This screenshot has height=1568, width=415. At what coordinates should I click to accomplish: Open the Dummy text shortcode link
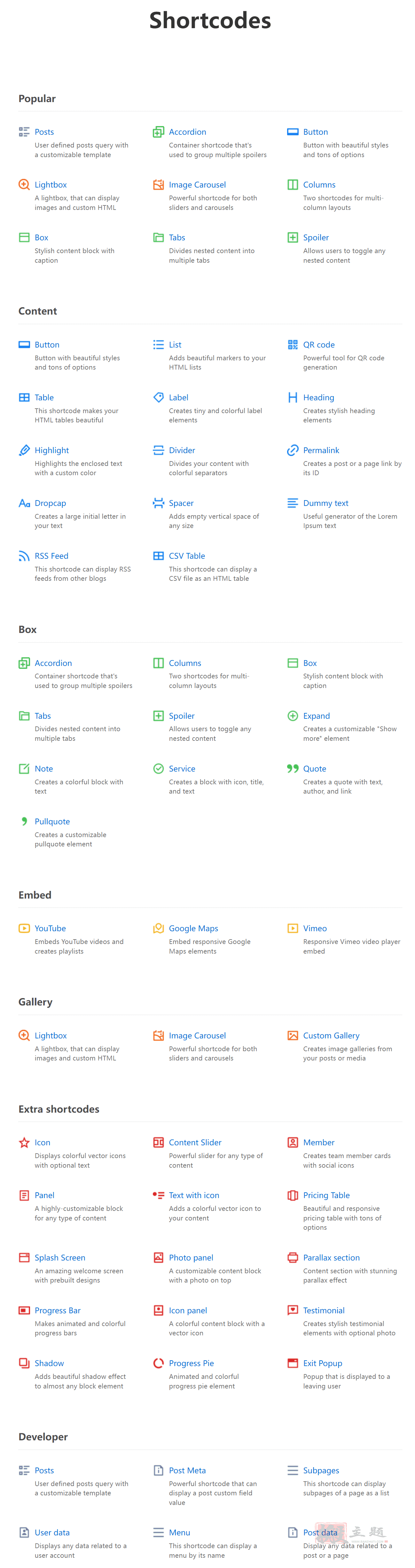point(325,503)
